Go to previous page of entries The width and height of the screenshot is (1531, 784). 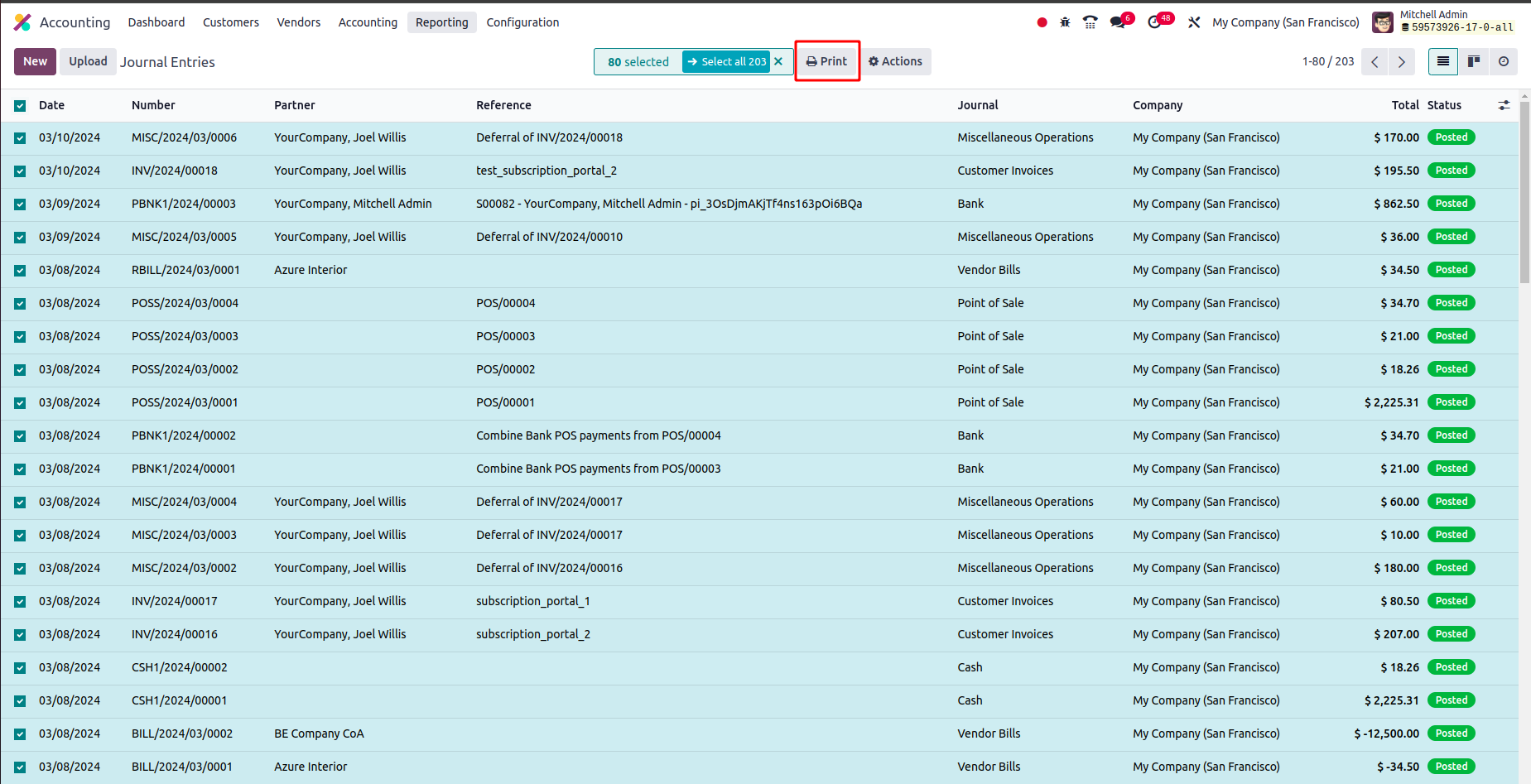pos(1375,62)
